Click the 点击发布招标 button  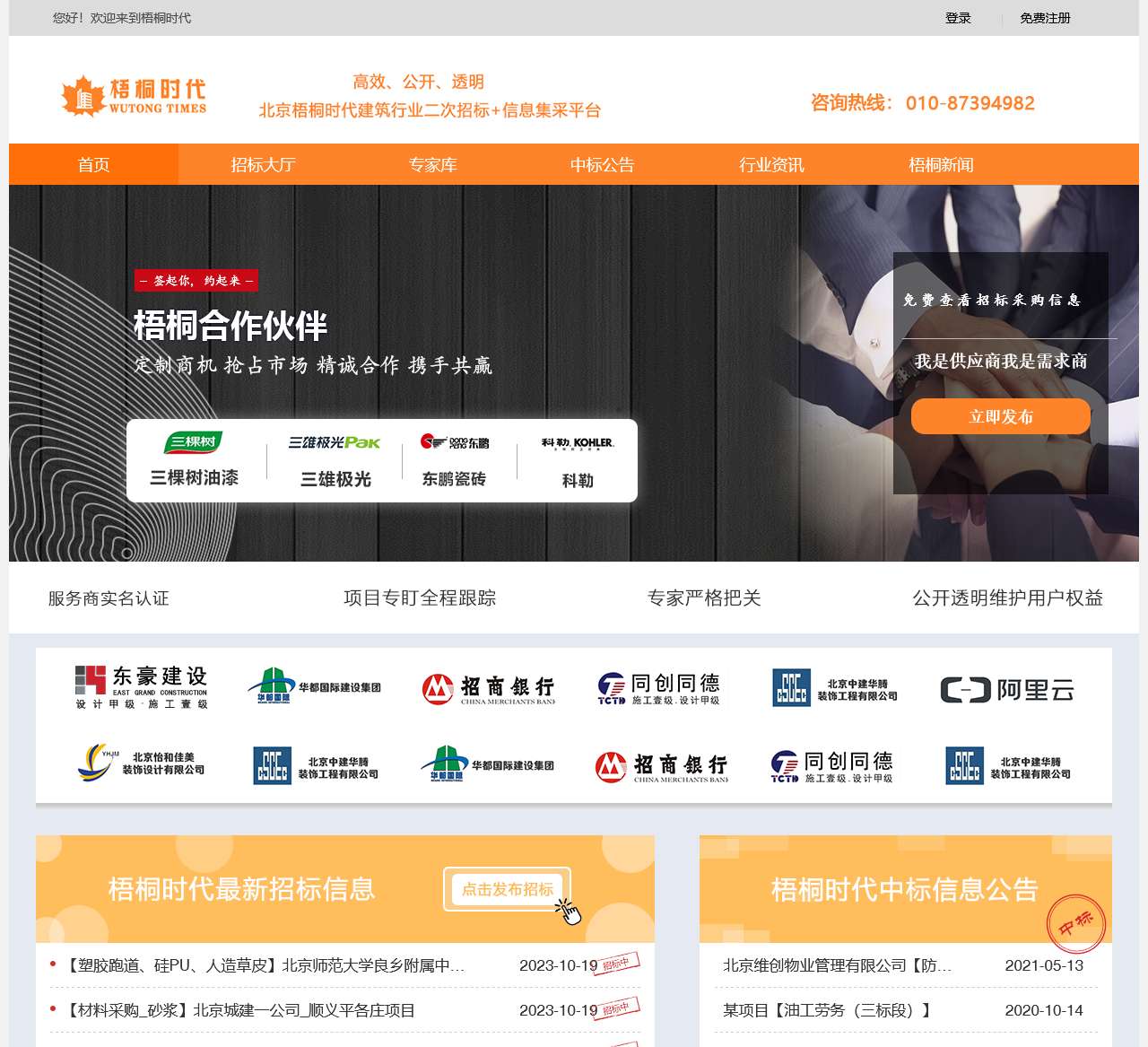point(506,890)
